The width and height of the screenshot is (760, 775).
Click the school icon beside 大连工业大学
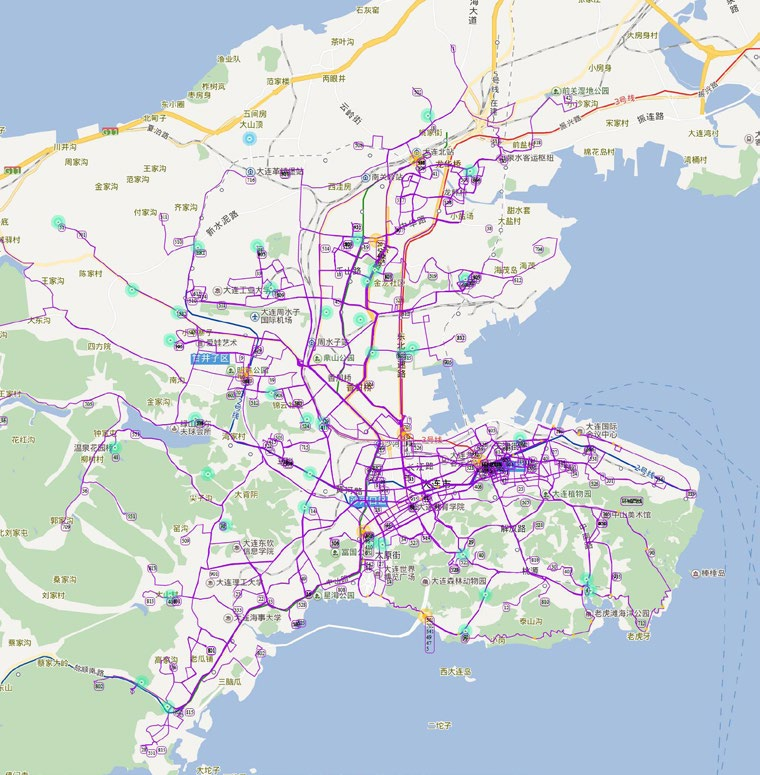(x=217, y=290)
